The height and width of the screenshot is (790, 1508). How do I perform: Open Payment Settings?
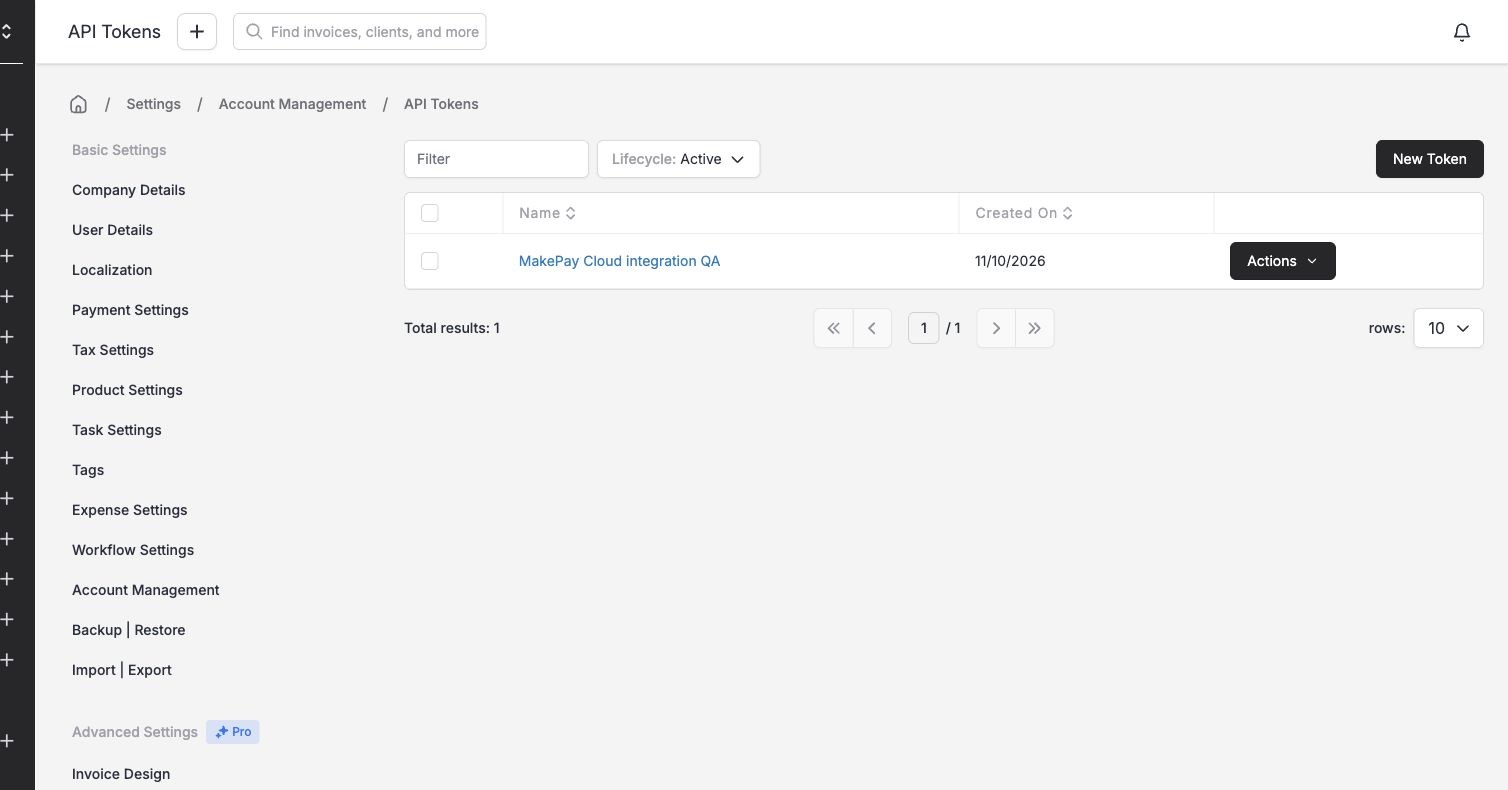(x=130, y=310)
